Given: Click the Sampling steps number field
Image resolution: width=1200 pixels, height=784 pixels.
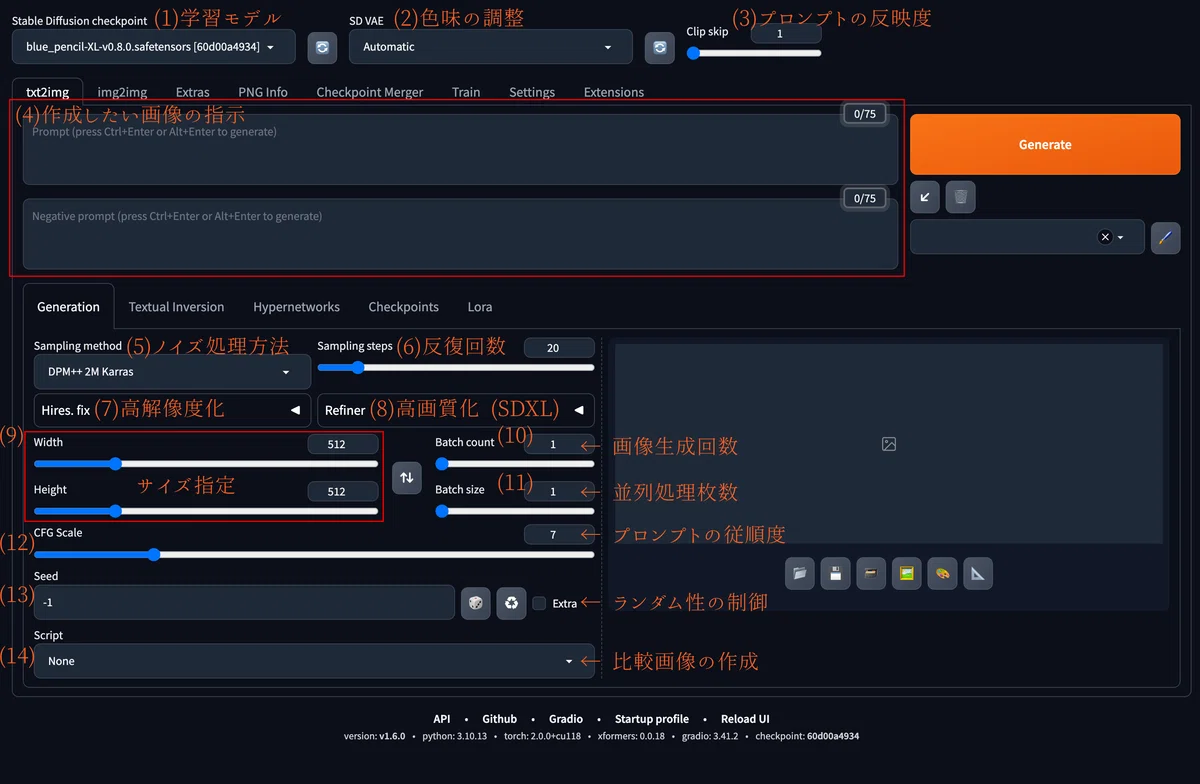Looking at the screenshot, I should point(559,348).
